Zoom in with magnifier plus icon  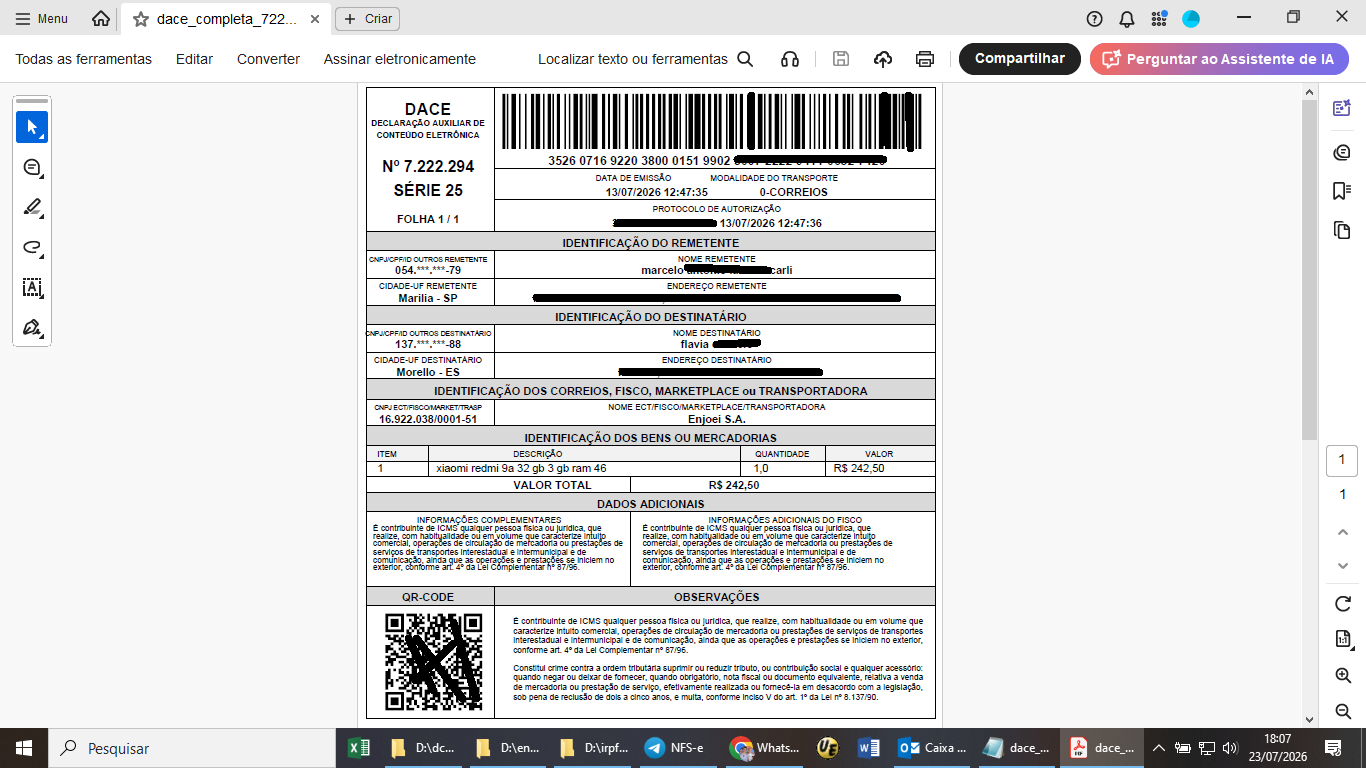coord(1343,676)
